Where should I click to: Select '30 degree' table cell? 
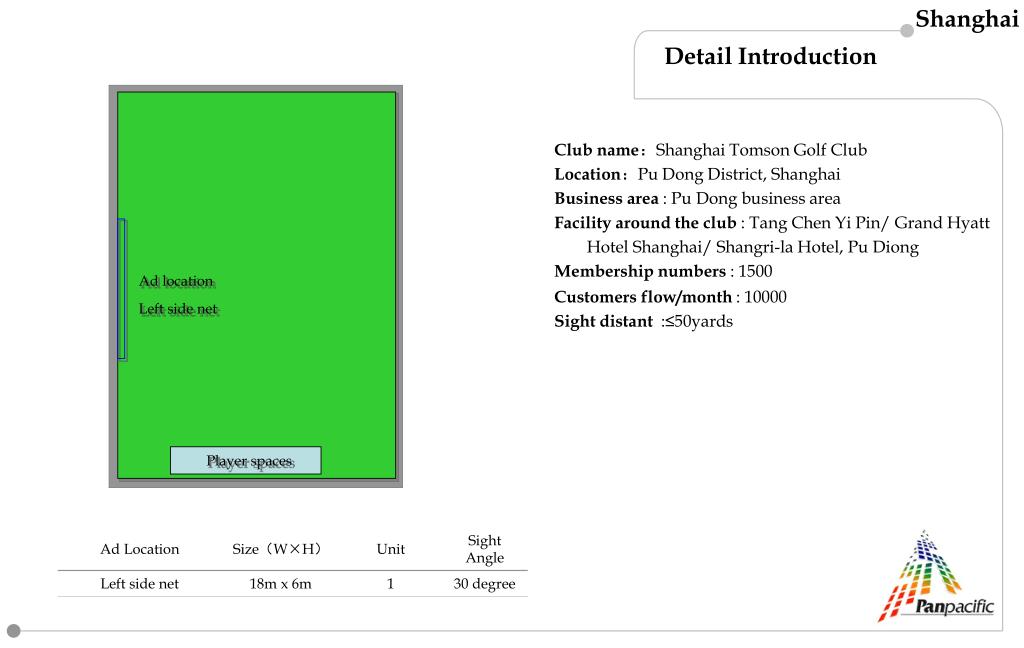(x=485, y=584)
